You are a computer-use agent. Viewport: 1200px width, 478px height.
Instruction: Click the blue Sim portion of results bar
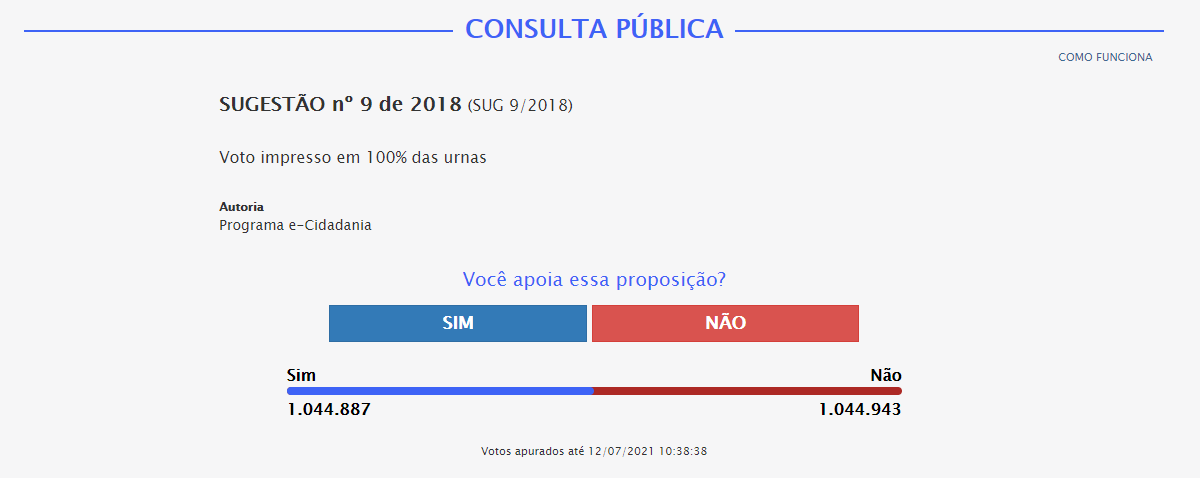[440, 391]
